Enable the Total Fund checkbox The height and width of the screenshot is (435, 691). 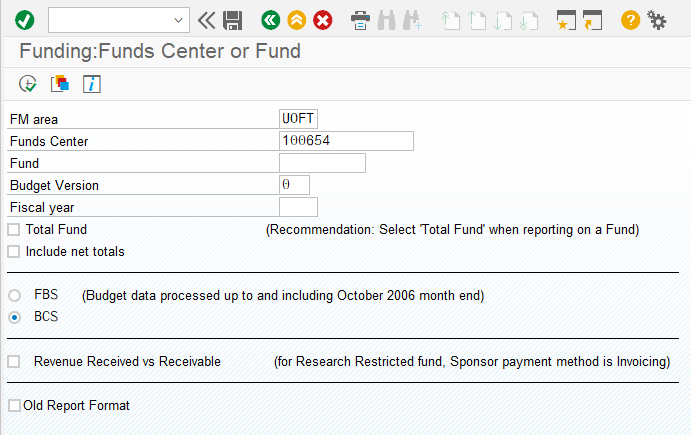tap(14, 230)
